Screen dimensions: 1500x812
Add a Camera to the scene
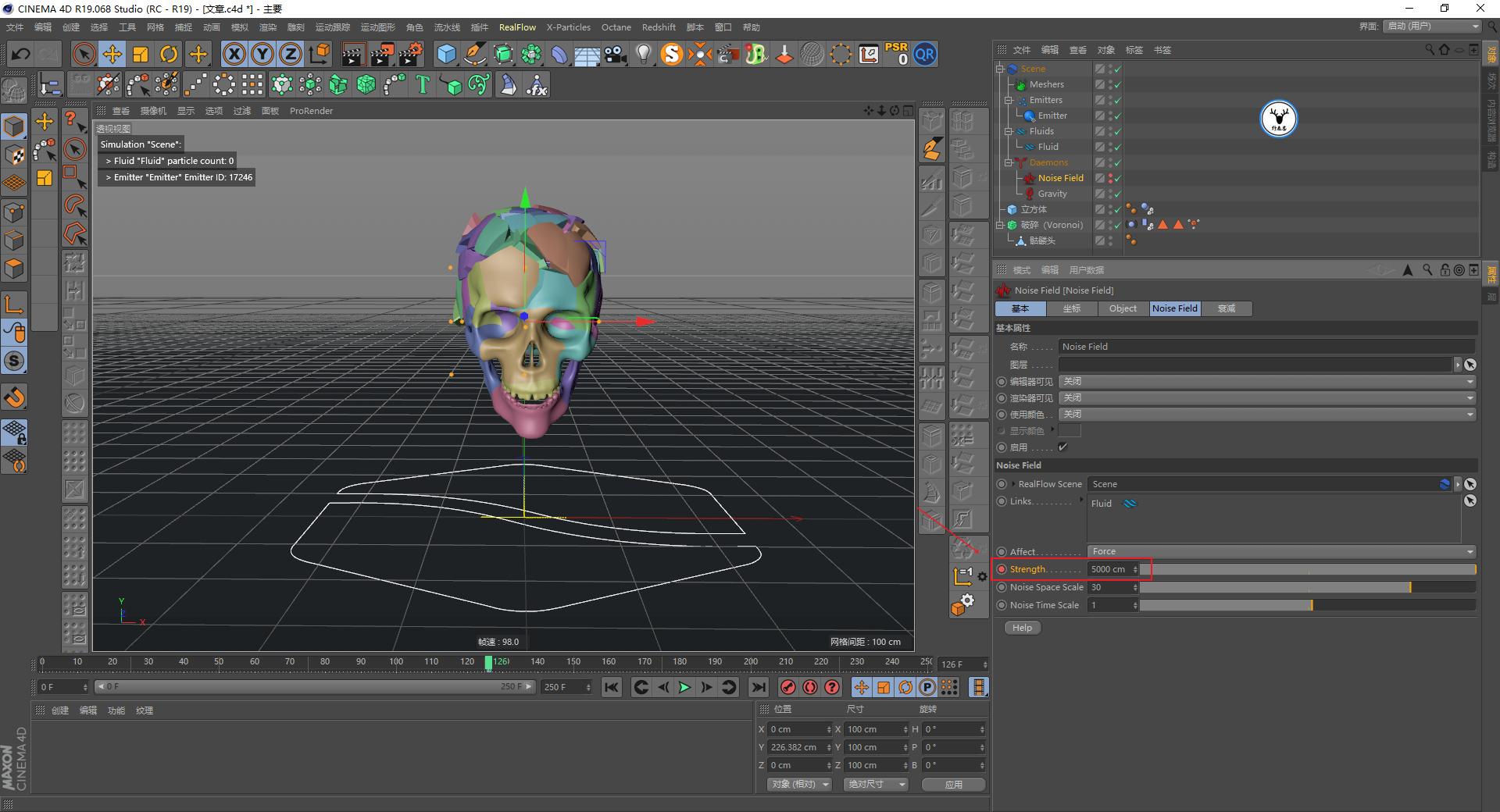pos(615,54)
